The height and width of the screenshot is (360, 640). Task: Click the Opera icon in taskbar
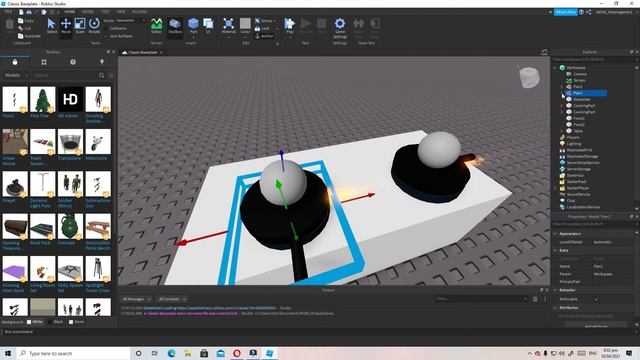[x=237, y=353]
